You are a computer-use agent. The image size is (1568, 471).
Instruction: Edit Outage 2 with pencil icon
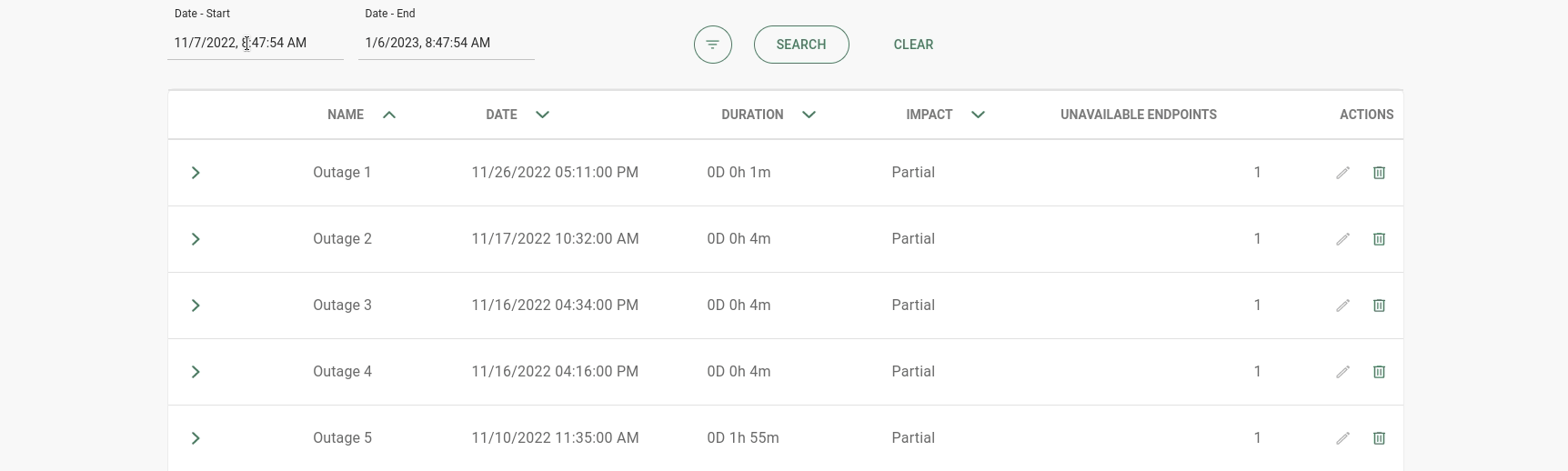(x=1342, y=239)
